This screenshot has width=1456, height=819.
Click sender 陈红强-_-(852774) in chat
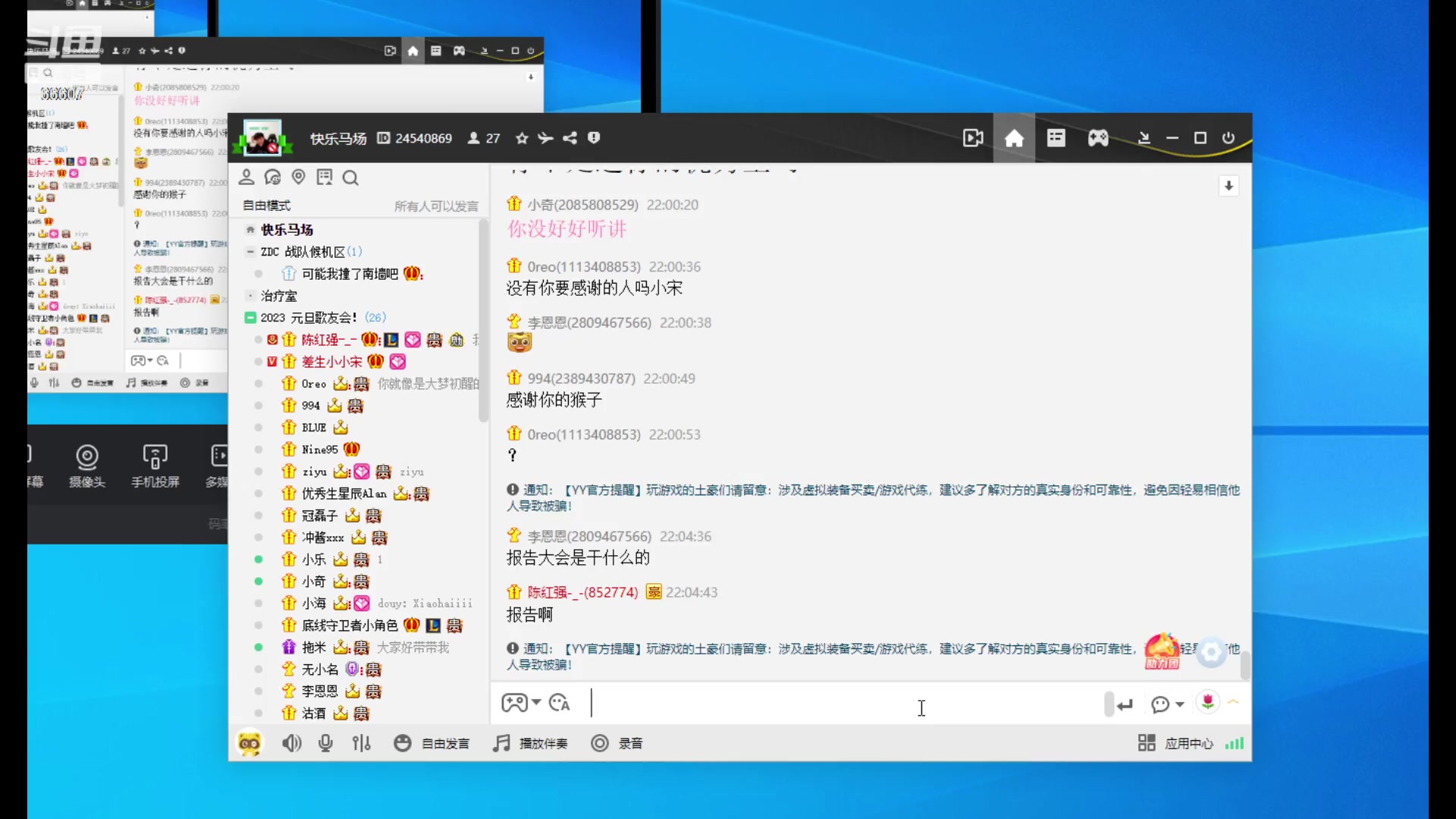click(x=582, y=592)
